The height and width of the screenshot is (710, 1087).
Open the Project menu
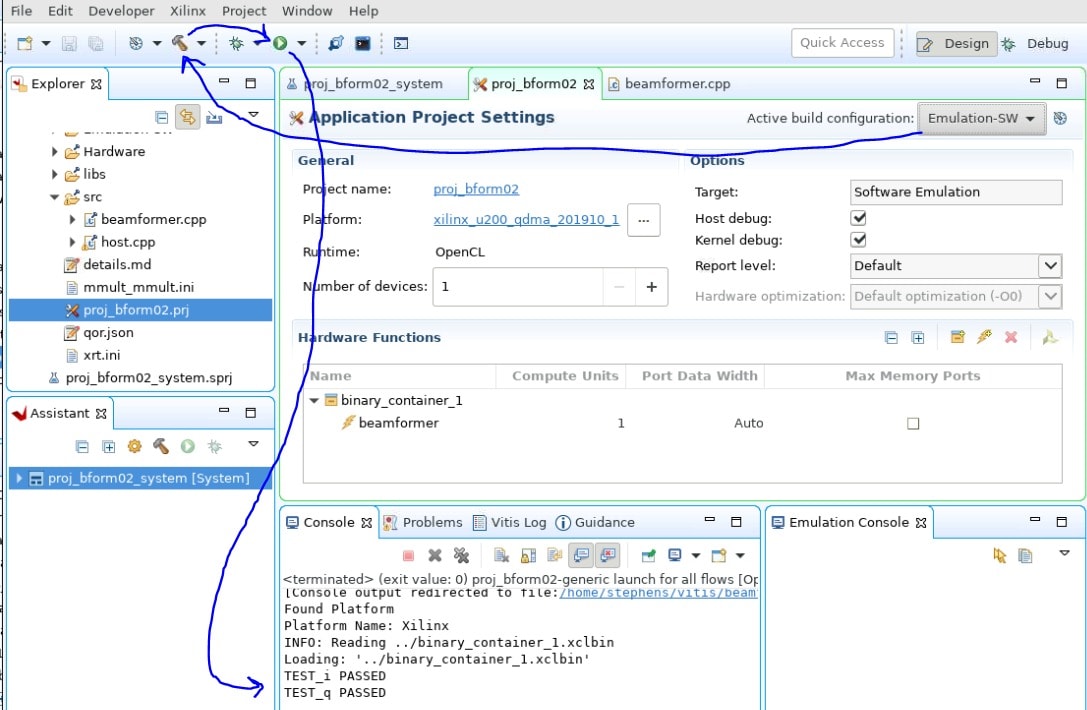tap(244, 11)
